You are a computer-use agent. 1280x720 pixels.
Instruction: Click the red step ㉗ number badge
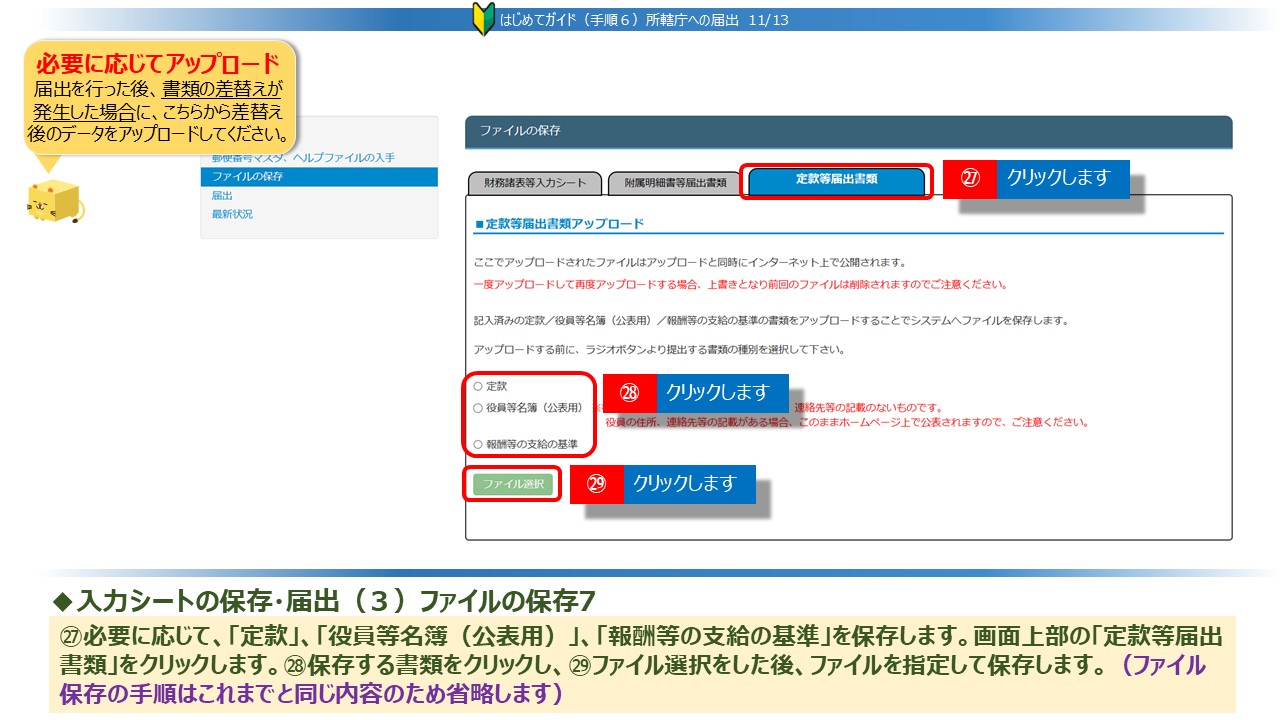(969, 179)
